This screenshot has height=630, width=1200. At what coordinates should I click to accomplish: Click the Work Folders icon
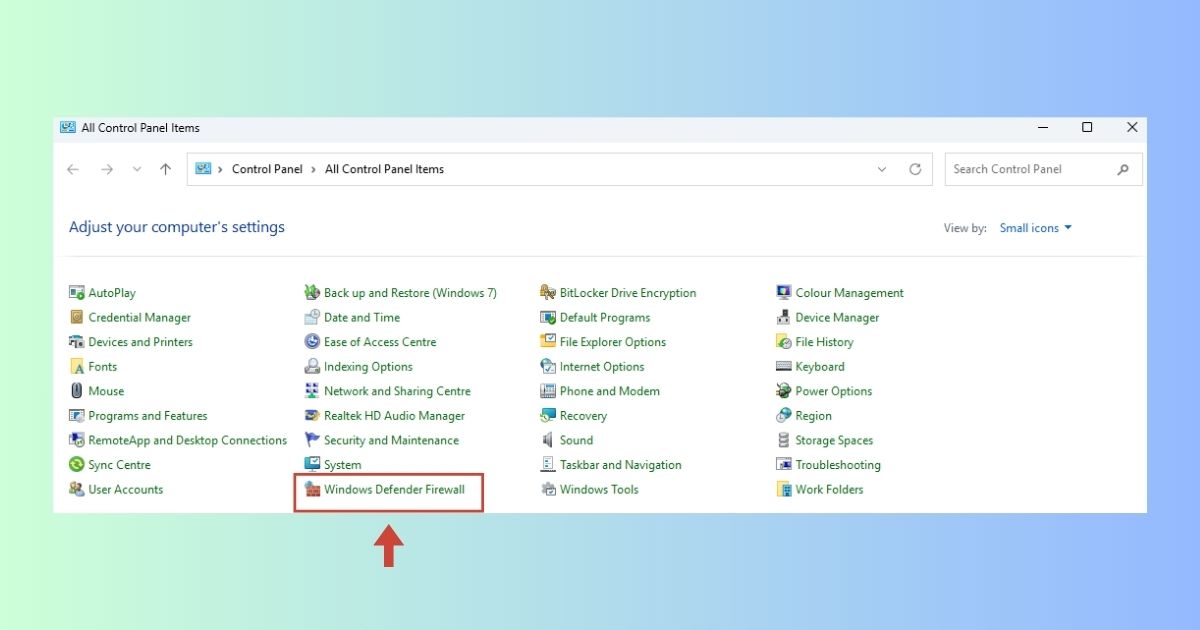point(784,489)
